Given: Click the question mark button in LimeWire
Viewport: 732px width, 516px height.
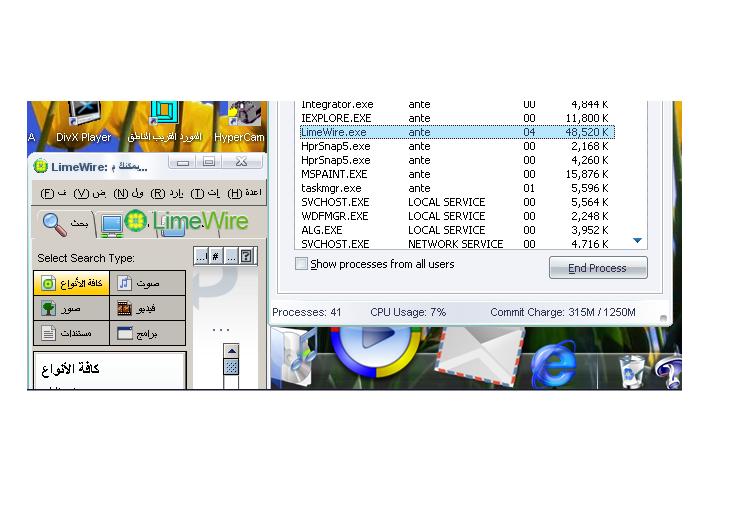Looking at the screenshot, I should (246, 256).
